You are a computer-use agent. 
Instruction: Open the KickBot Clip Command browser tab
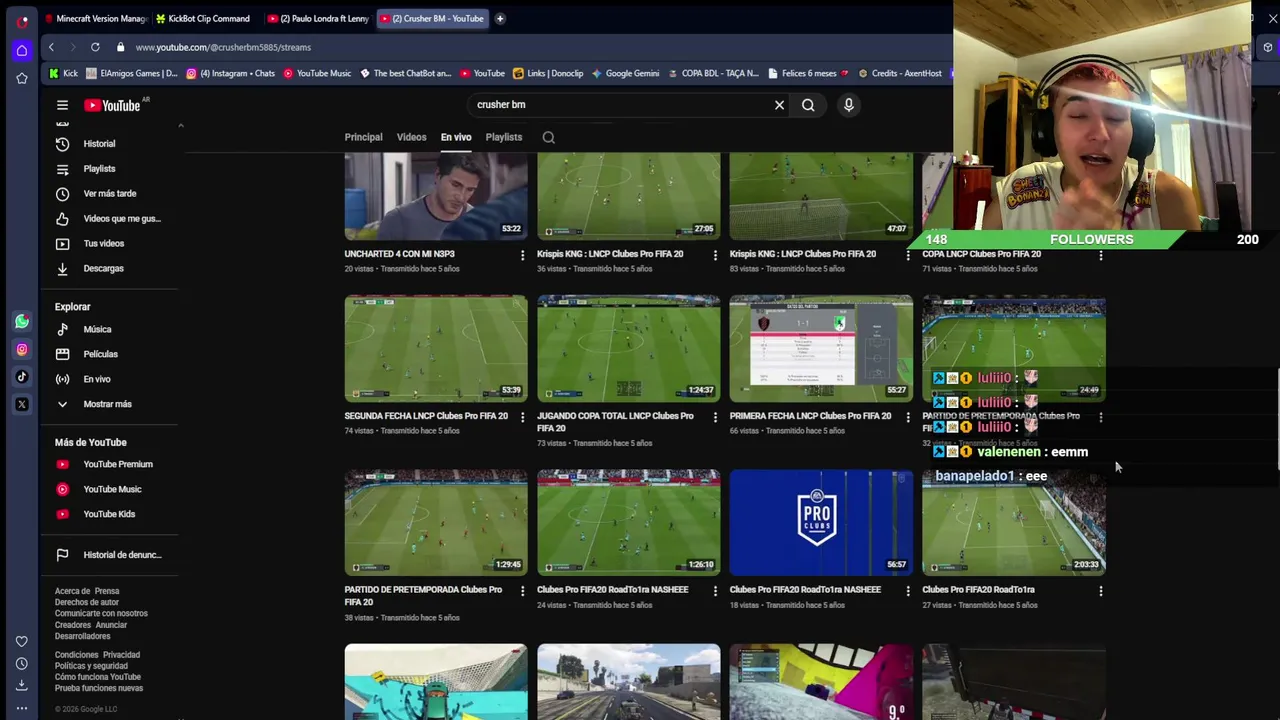pos(203,18)
